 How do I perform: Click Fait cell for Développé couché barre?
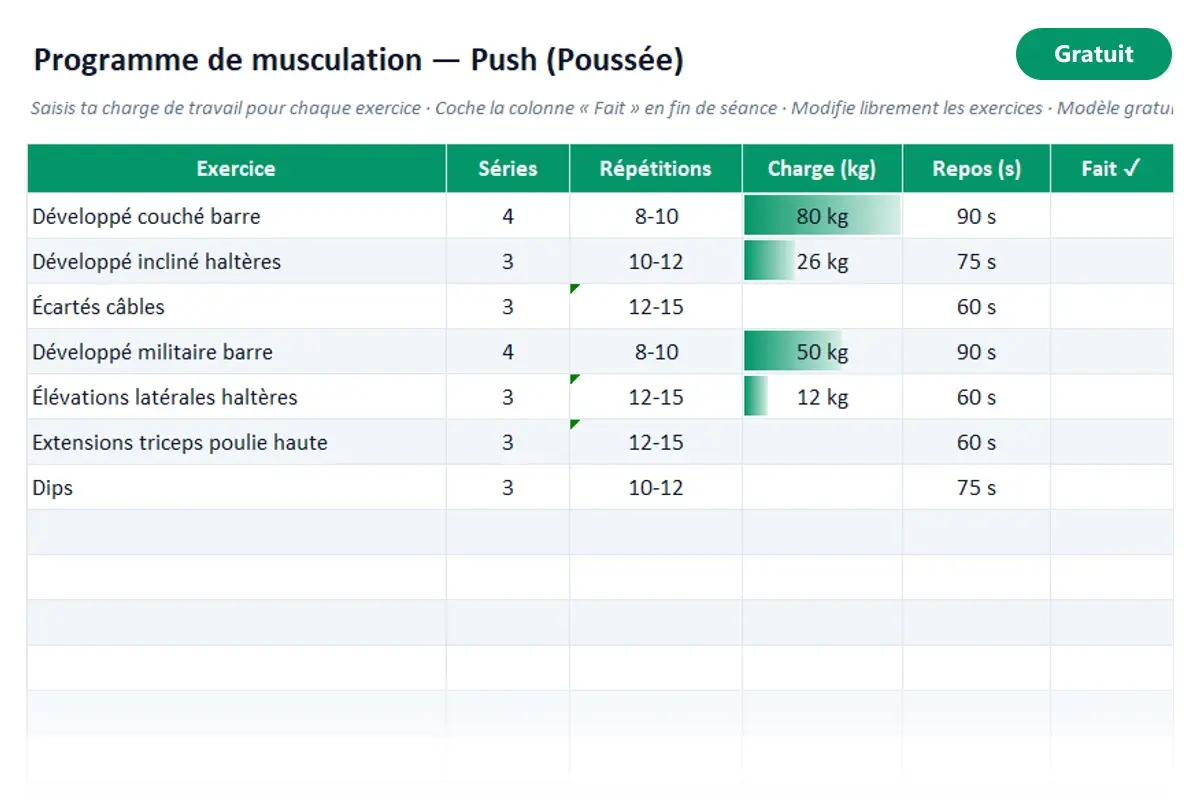pos(1112,216)
